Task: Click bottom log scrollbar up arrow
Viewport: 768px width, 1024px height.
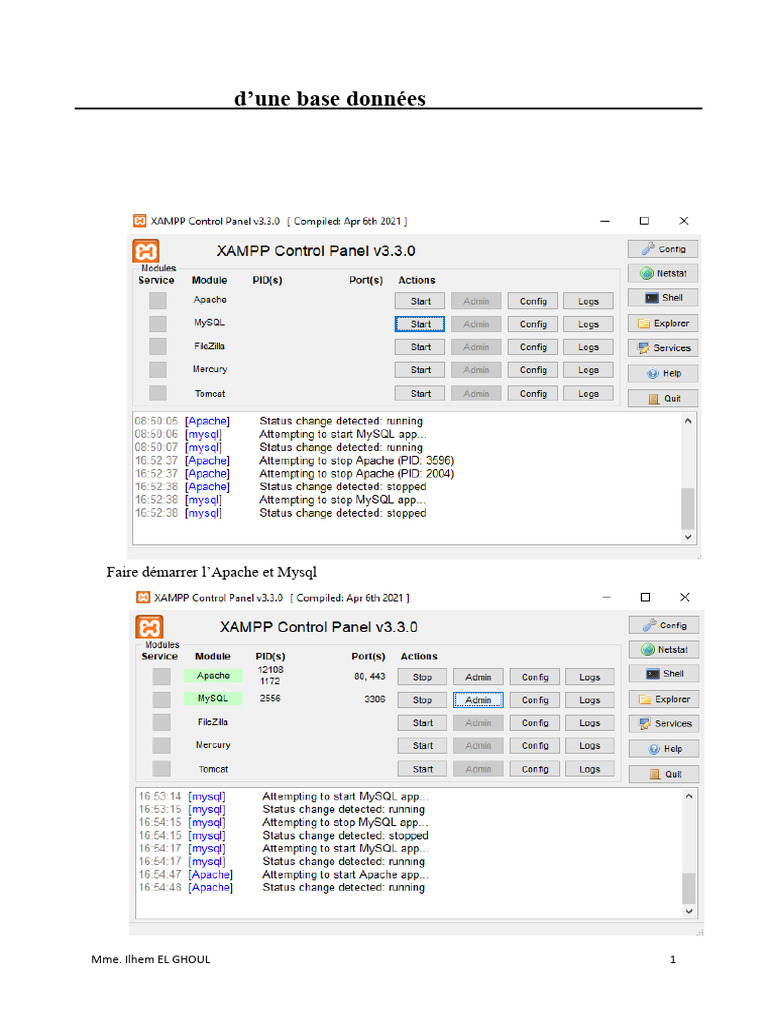Action: [x=689, y=796]
